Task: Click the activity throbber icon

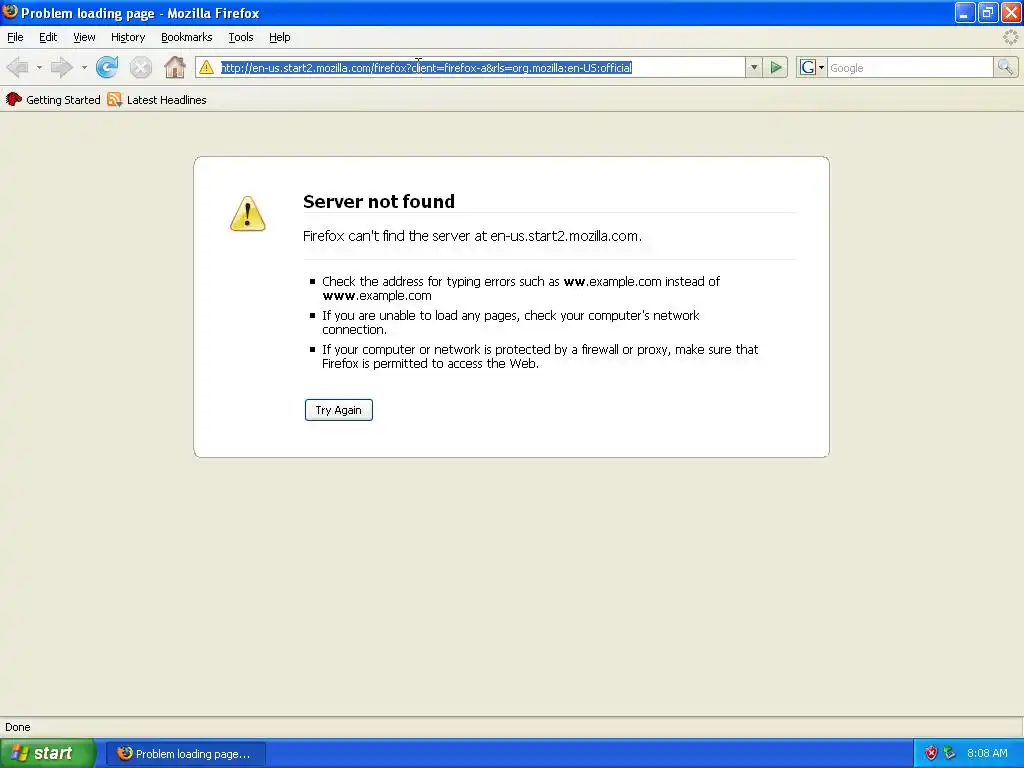Action: [1010, 37]
